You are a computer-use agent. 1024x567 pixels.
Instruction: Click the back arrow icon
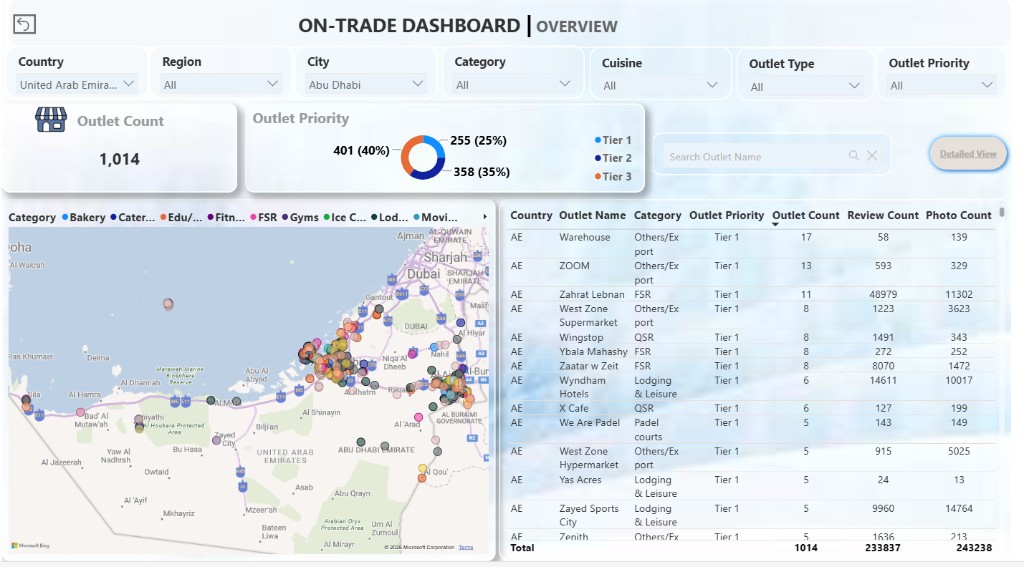24,24
